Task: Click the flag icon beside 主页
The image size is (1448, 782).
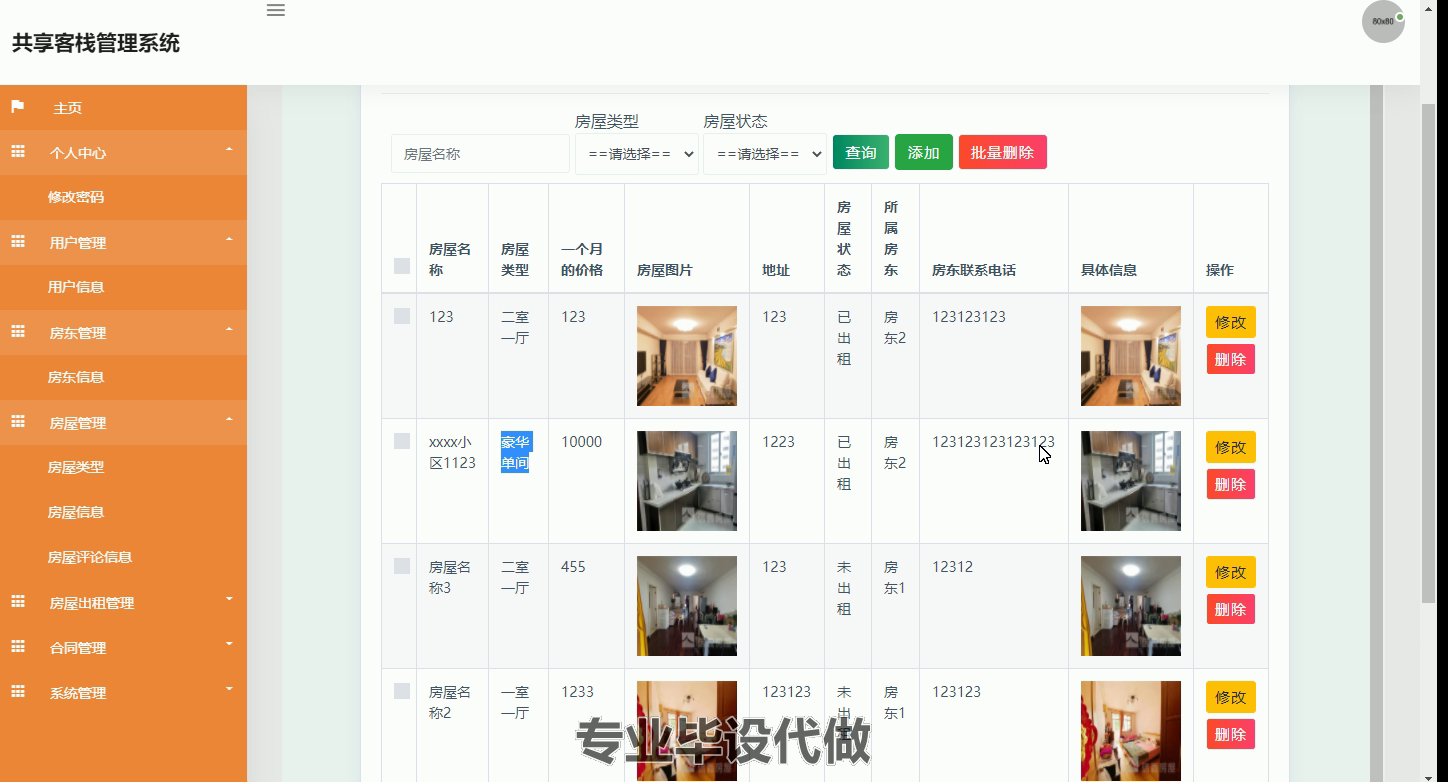Action: click(x=18, y=106)
